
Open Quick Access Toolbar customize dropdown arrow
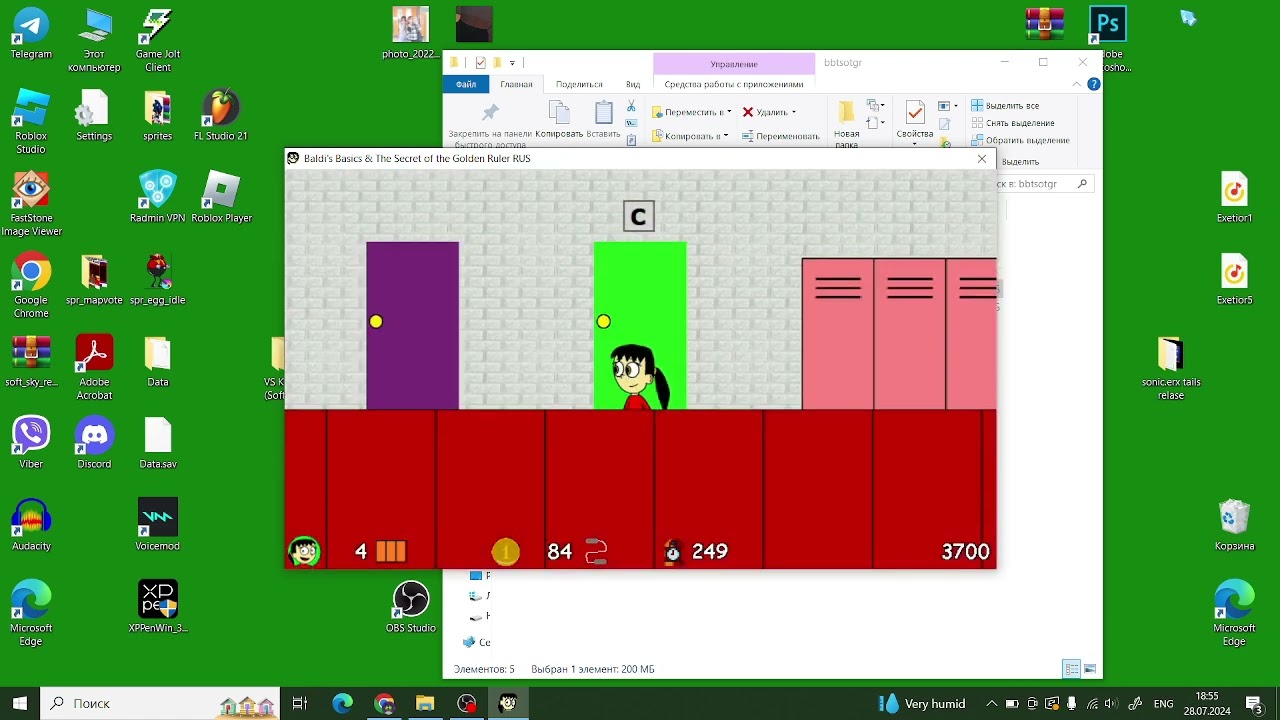click(x=512, y=63)
